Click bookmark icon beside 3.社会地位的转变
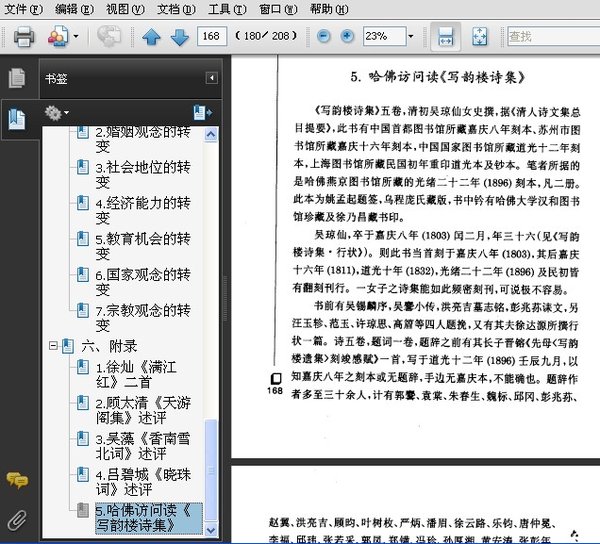 pyautogui.click(x=83, y=167)
